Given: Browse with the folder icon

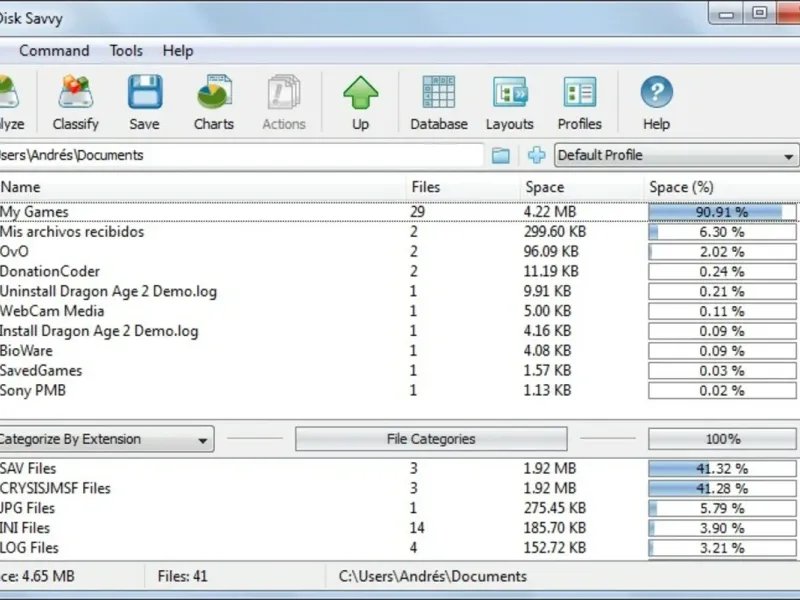Looking at the screenshot, I should 501,155.
